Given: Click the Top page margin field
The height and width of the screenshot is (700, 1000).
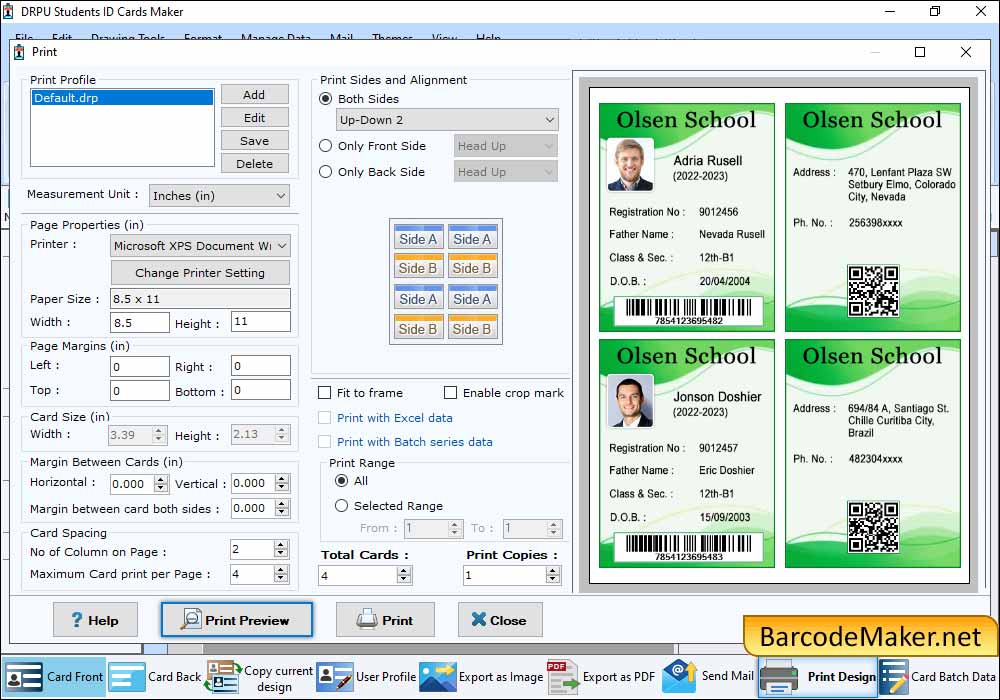Looking at the screenshot, I should point(140,390).
